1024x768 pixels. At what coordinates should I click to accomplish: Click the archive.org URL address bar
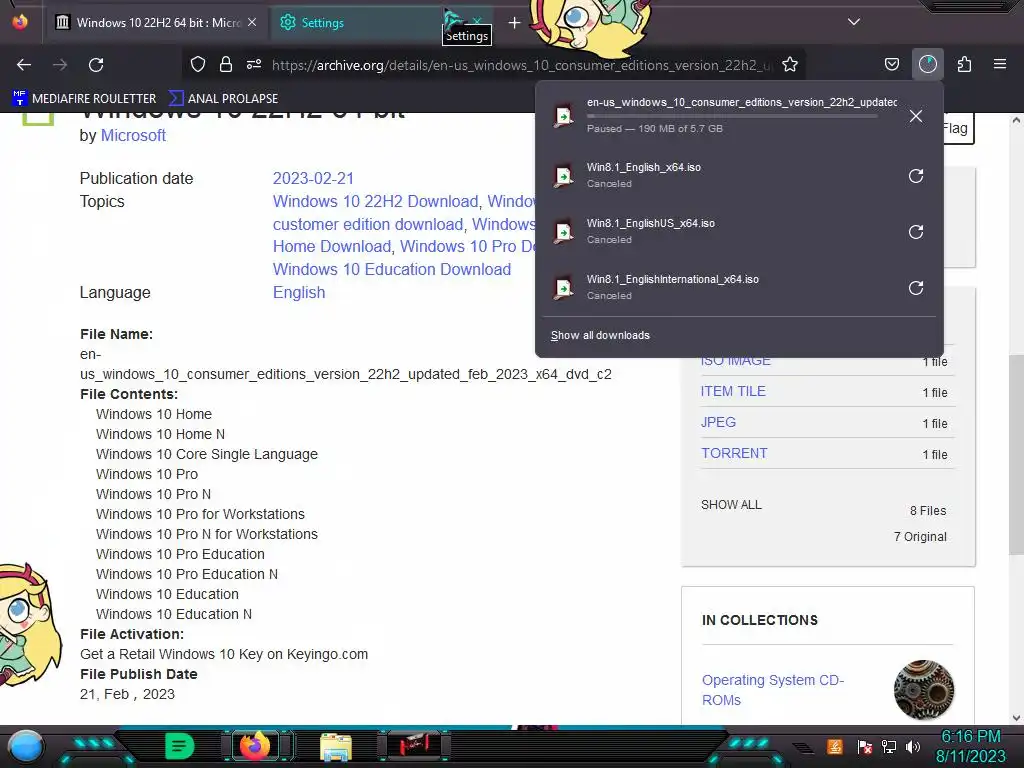click(x=521, y=65)
